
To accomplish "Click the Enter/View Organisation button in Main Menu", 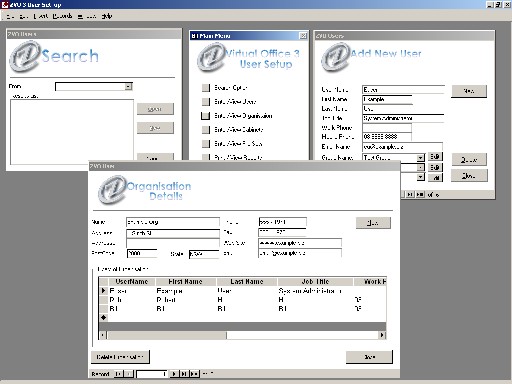I will tap(205, 116).
